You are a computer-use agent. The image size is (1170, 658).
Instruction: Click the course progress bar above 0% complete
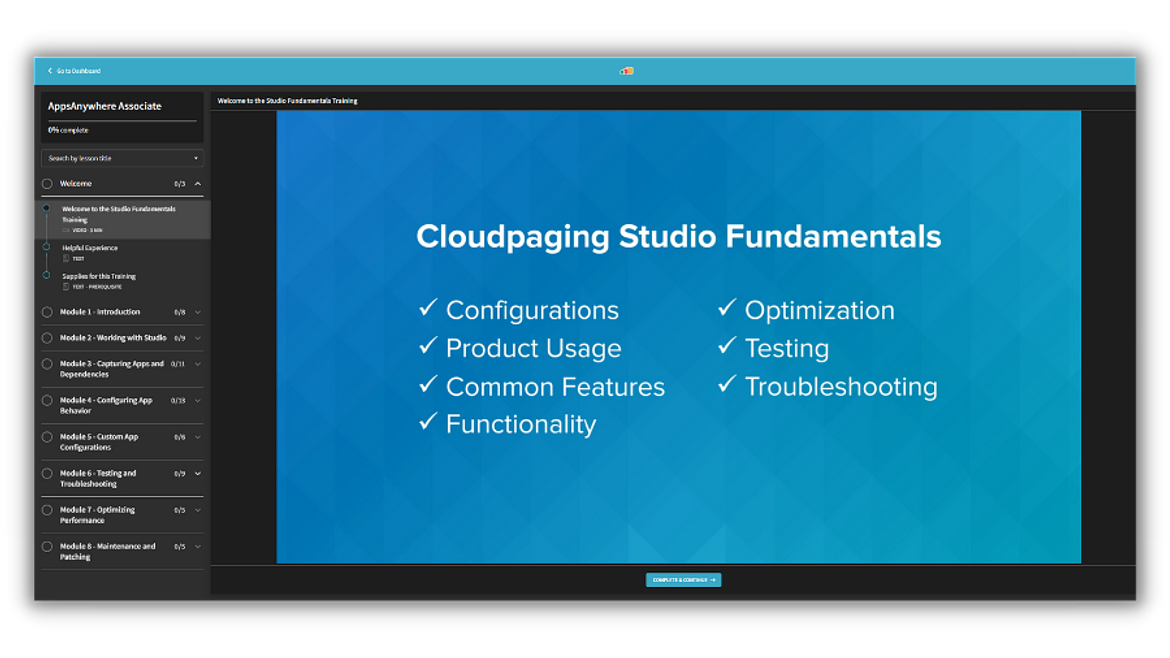122,120
